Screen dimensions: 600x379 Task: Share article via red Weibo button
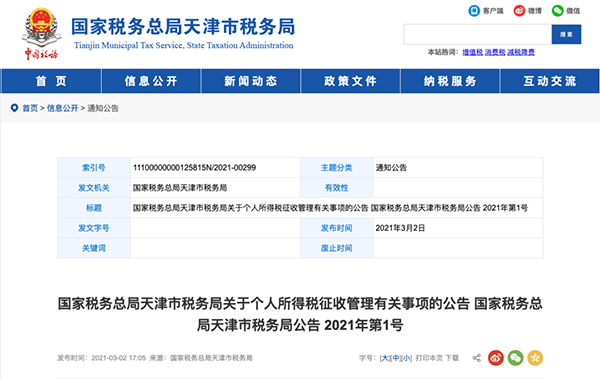click(x=496, y=358)
